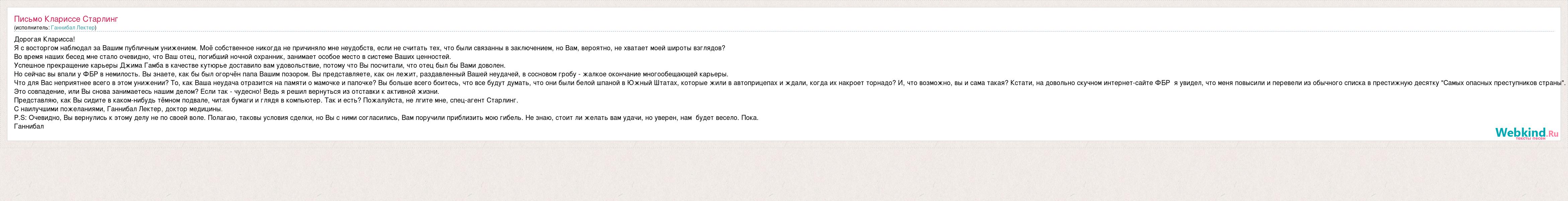Click the 'Письмо Клариссе Старлинг' title
This screenshot has height=201, width=1568.
(66, 19)
